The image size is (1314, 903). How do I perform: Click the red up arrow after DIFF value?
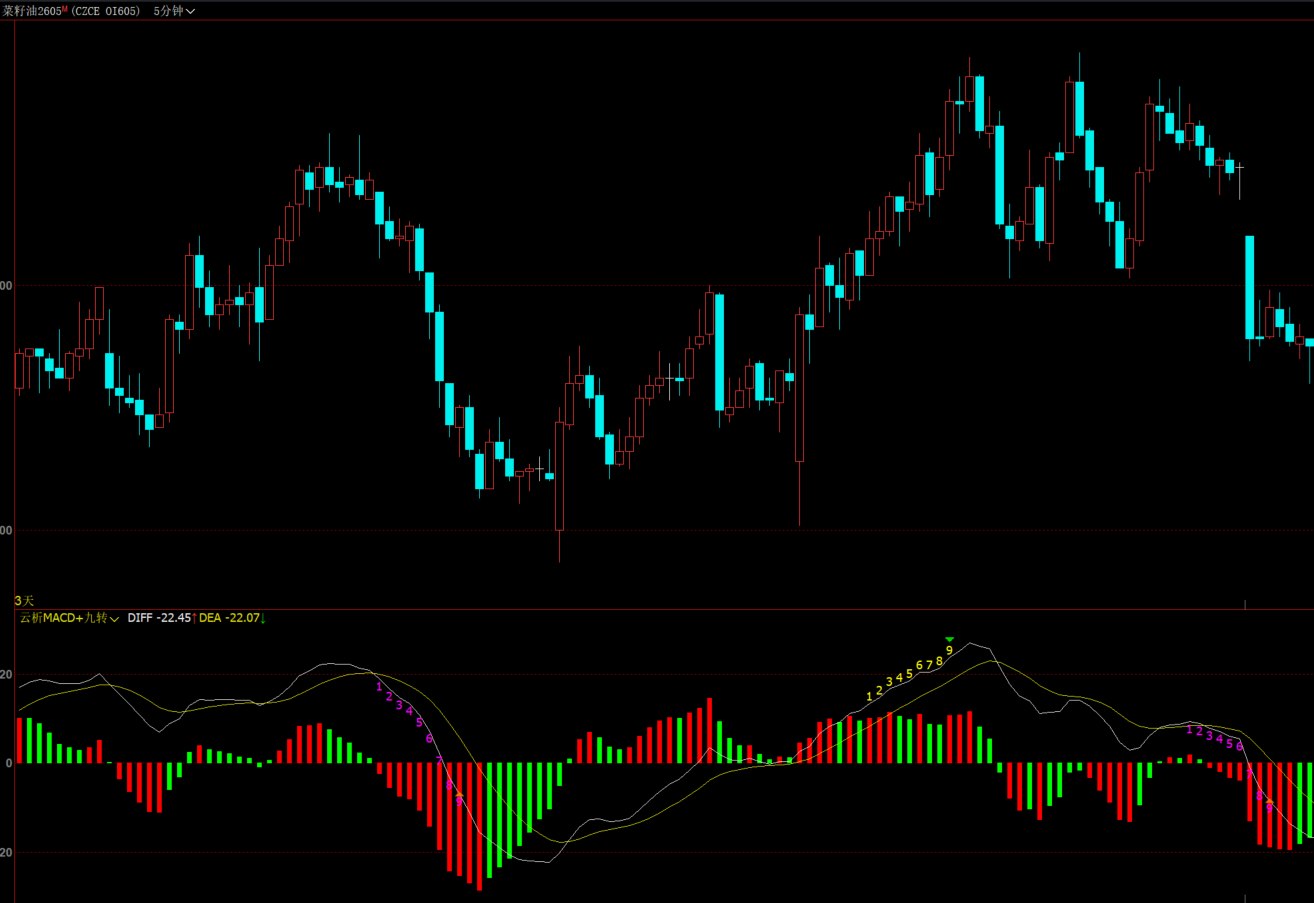point(195,618)
